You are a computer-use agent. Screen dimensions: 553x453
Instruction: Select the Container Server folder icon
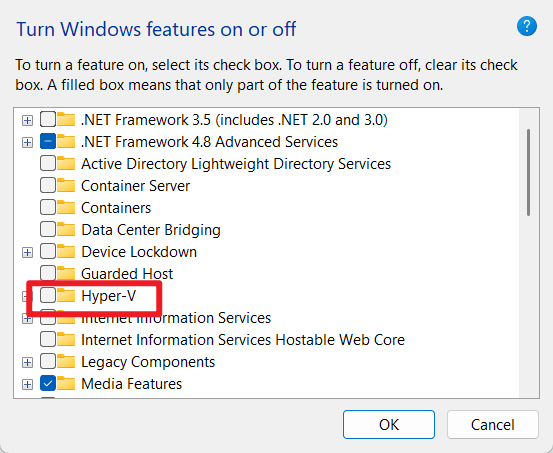(x=66, y=185)
